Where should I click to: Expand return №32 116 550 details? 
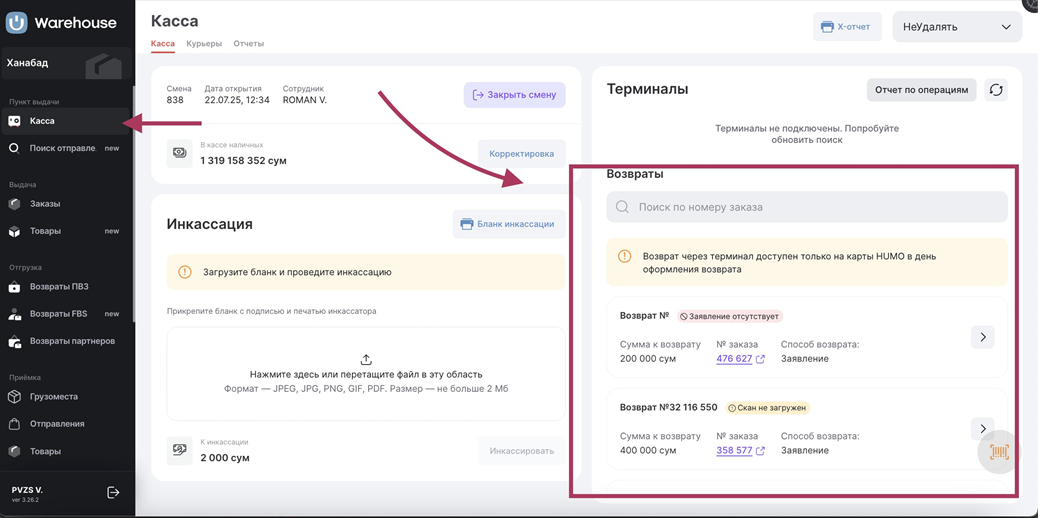[x=982, y=429]
